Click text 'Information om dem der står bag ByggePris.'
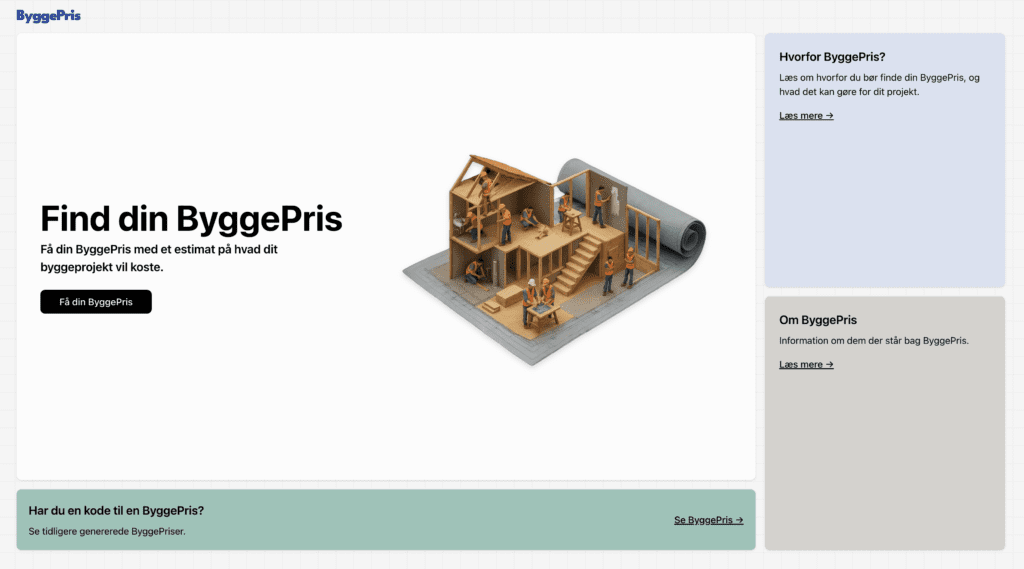Viewport: 1024px width, 569px height. pyautogui.click(x=874, y=340)
